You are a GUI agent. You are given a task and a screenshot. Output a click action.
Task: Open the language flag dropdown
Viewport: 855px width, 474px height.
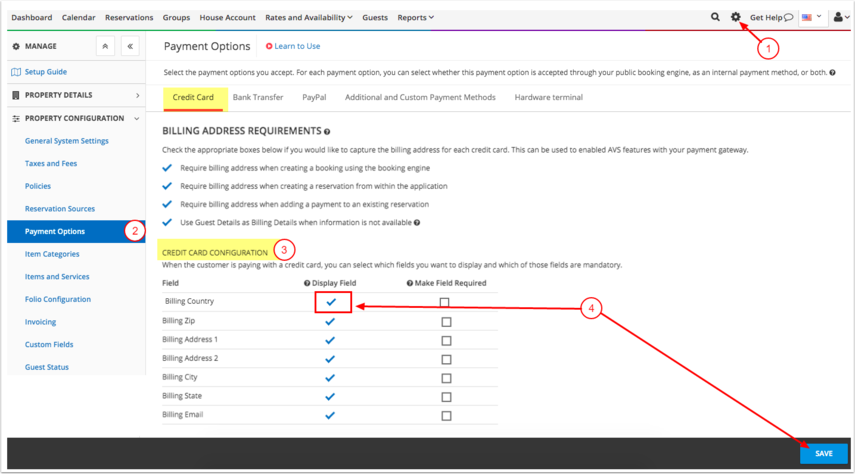811,17
